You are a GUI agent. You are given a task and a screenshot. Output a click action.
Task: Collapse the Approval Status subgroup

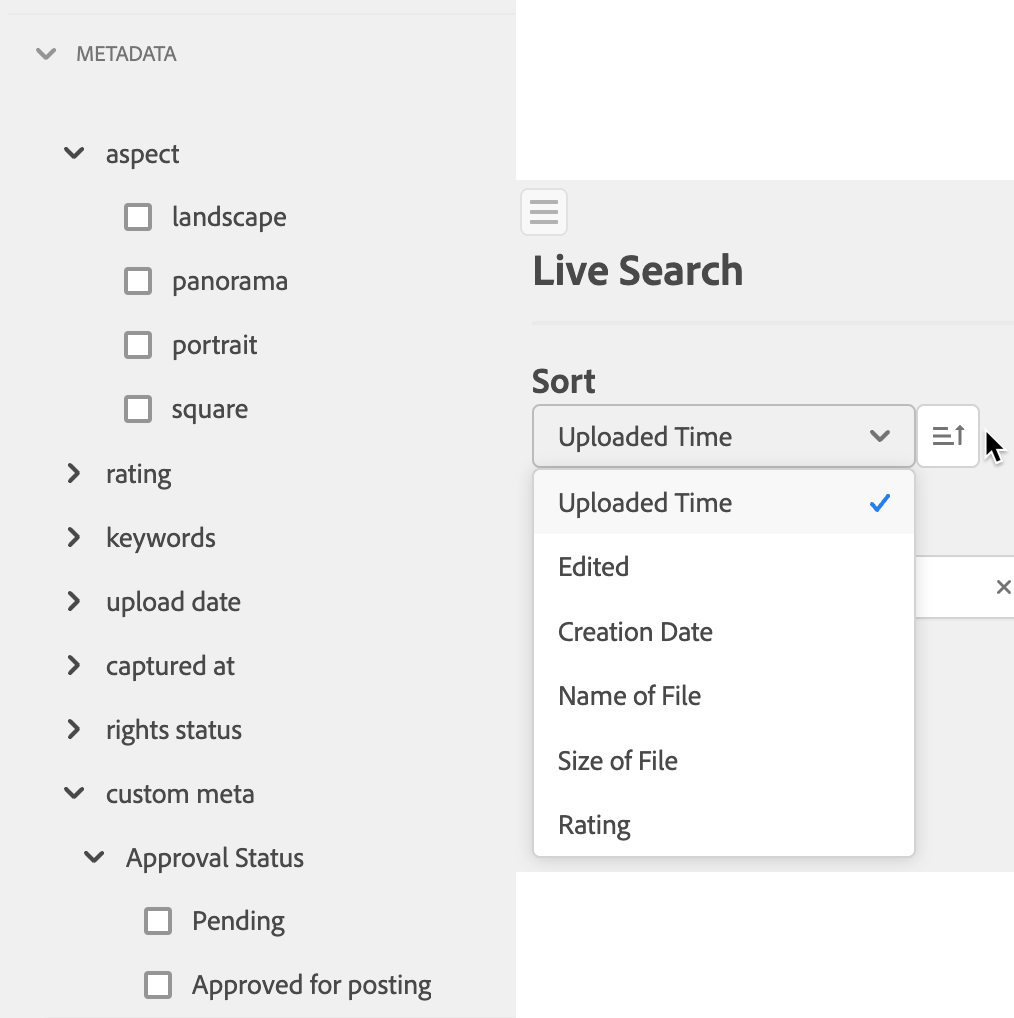coord(94,858)
